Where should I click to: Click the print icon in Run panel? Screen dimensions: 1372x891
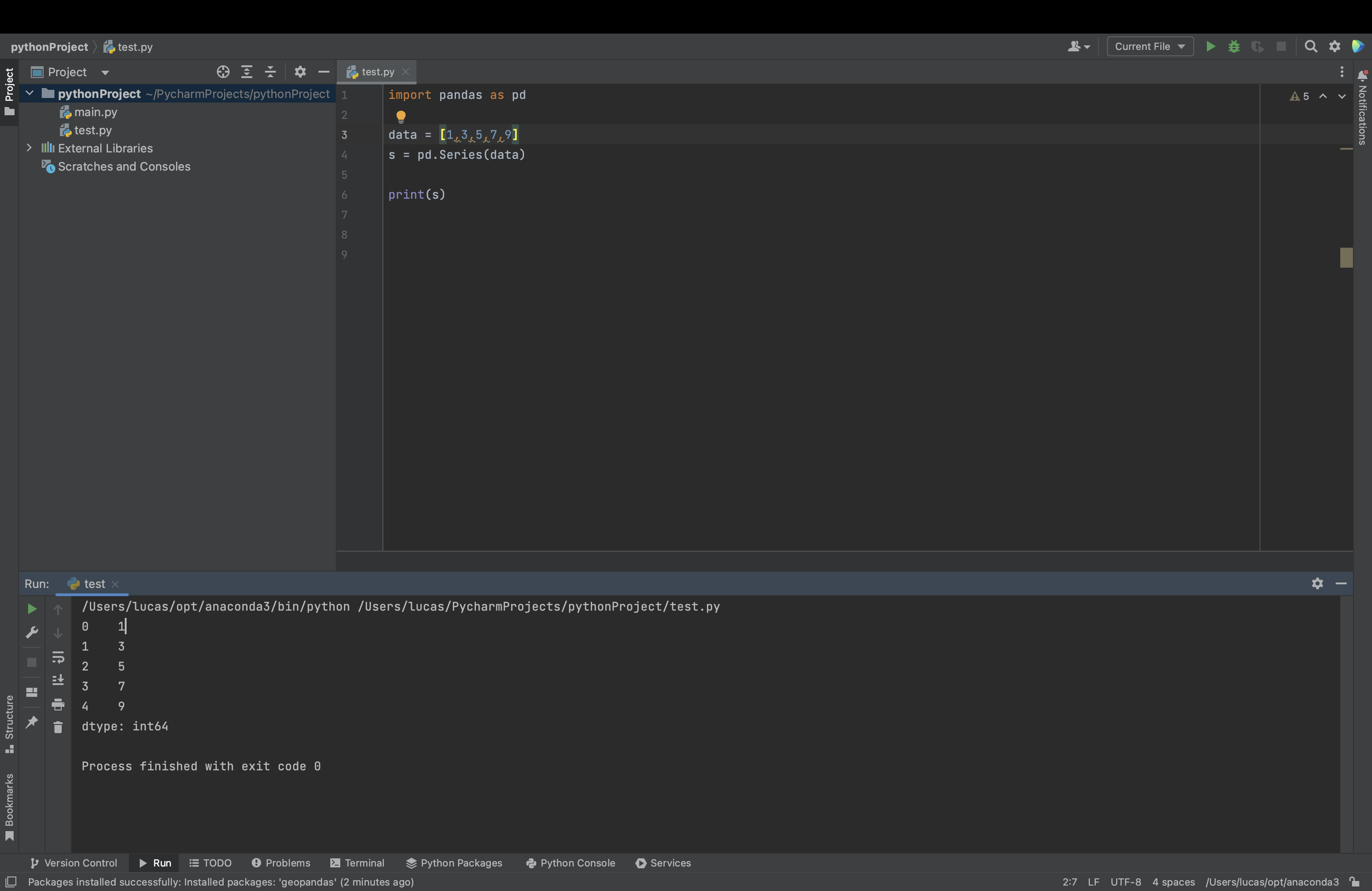click(x=58, y=704)
